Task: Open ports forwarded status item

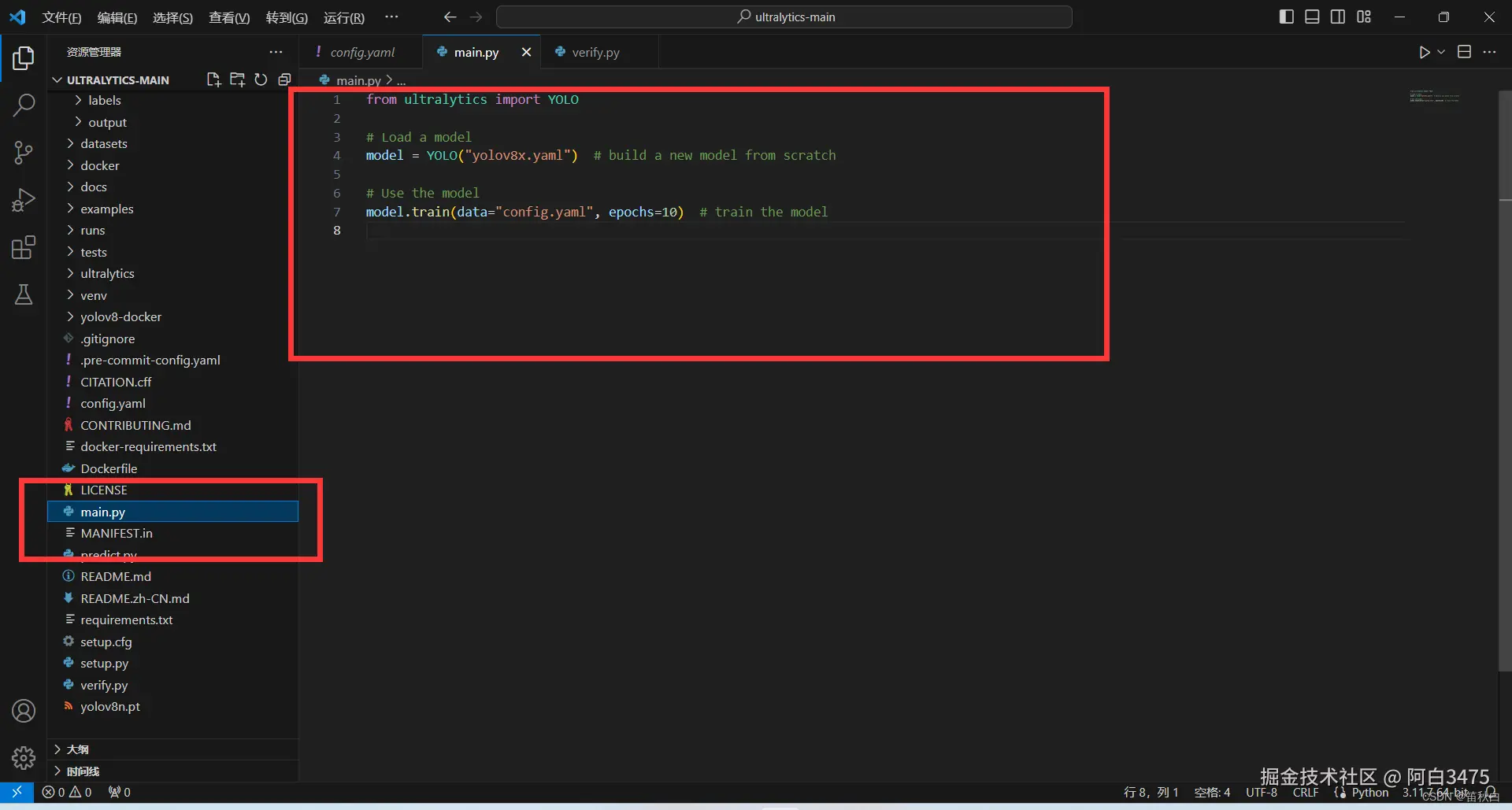Action: tap(120, 792)
